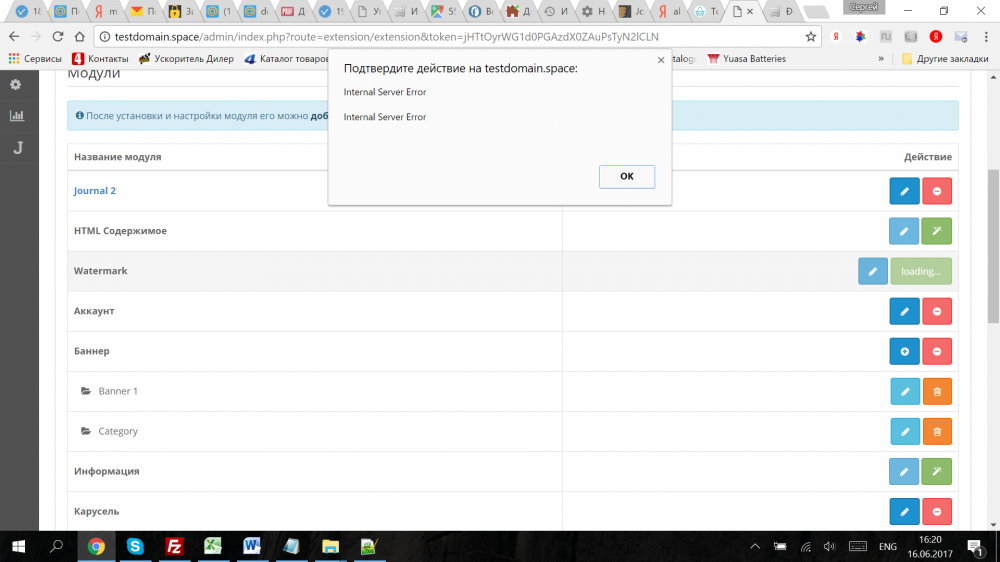Switch to Skype in the taskbar
The width and height of the screenshot is (1000, 562).
point(135,547)
